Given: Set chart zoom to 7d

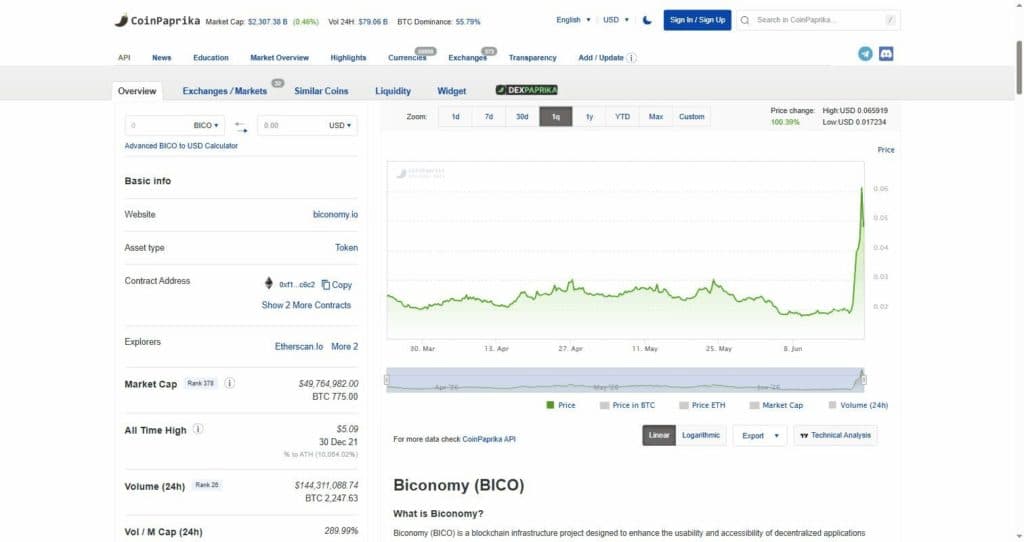Looking at the screenshot, I should 488,117.
